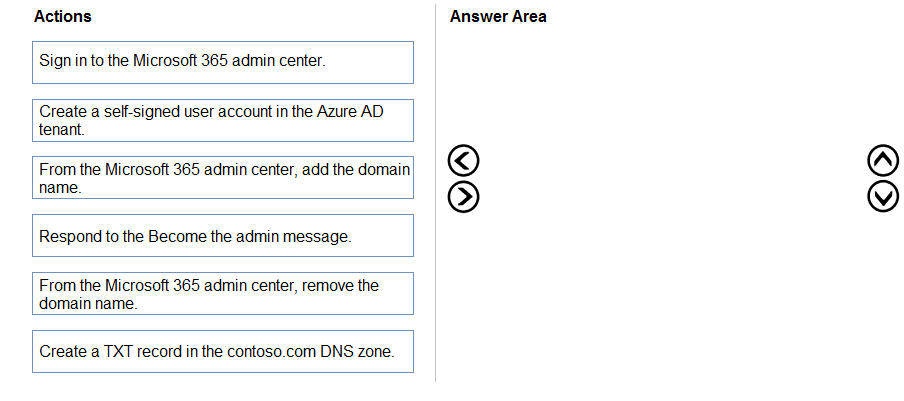
Task: Choose the 'add the domain name' action
Action: tap(222, 178)
